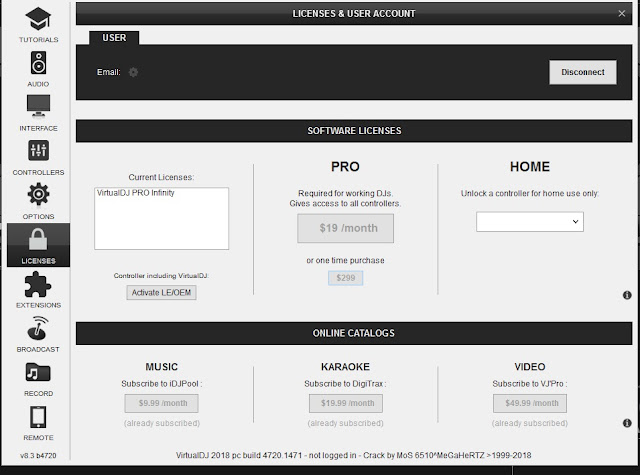
Task: Click 'Current Licenses:' label
Action: point(161,177)
